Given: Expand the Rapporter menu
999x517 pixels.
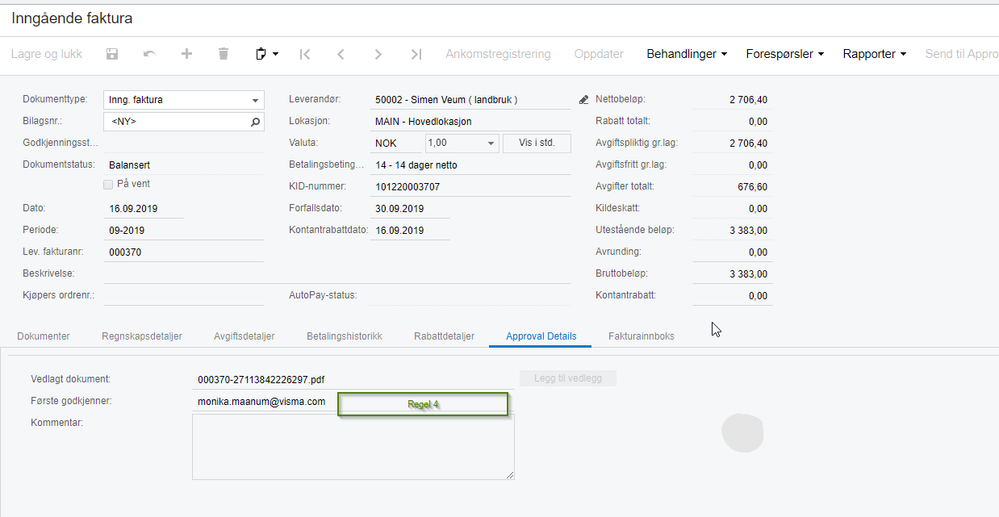Looking at the screenshot, I should coord(875,54).
